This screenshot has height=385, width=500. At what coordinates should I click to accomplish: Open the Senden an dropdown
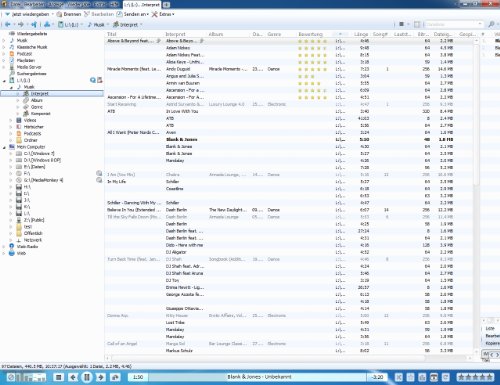click(133, 14)
